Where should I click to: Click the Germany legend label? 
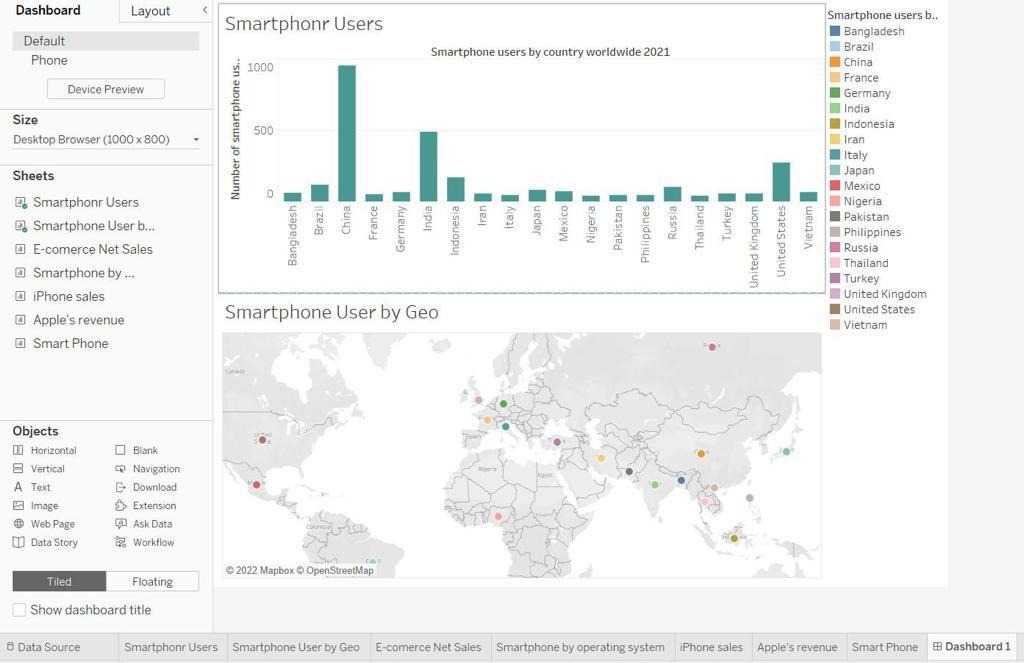point(867,93)
